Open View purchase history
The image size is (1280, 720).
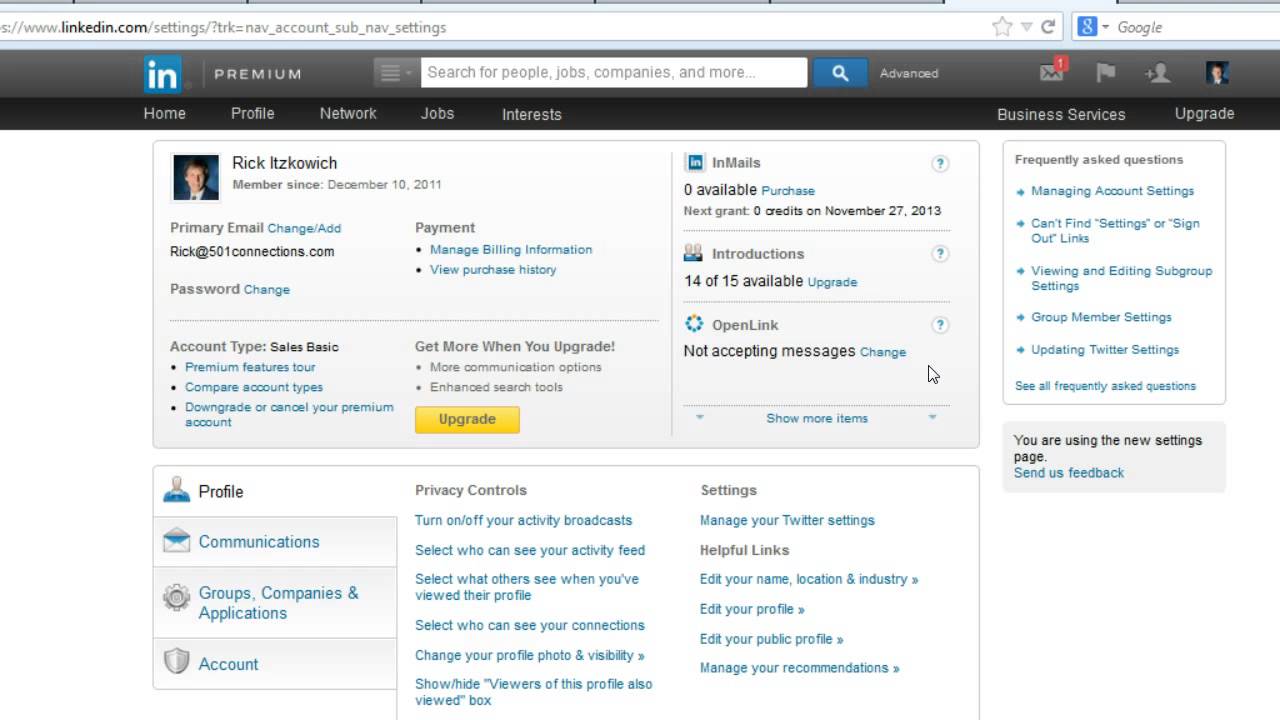tap(493, 270)
